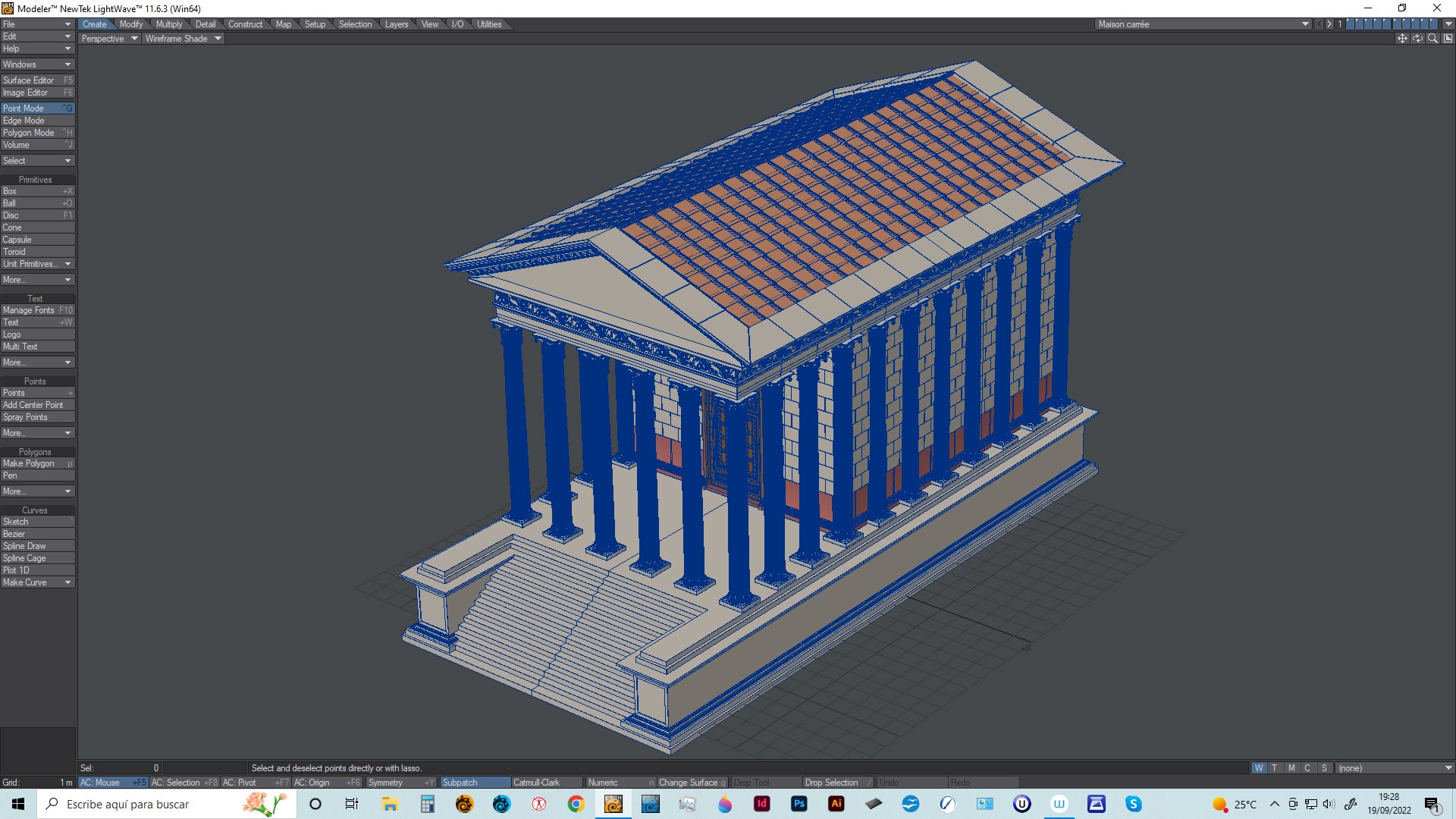The image size is (1456, 819).
Task: Select the first layer foreground slot
Action: tap(1351, 24)
